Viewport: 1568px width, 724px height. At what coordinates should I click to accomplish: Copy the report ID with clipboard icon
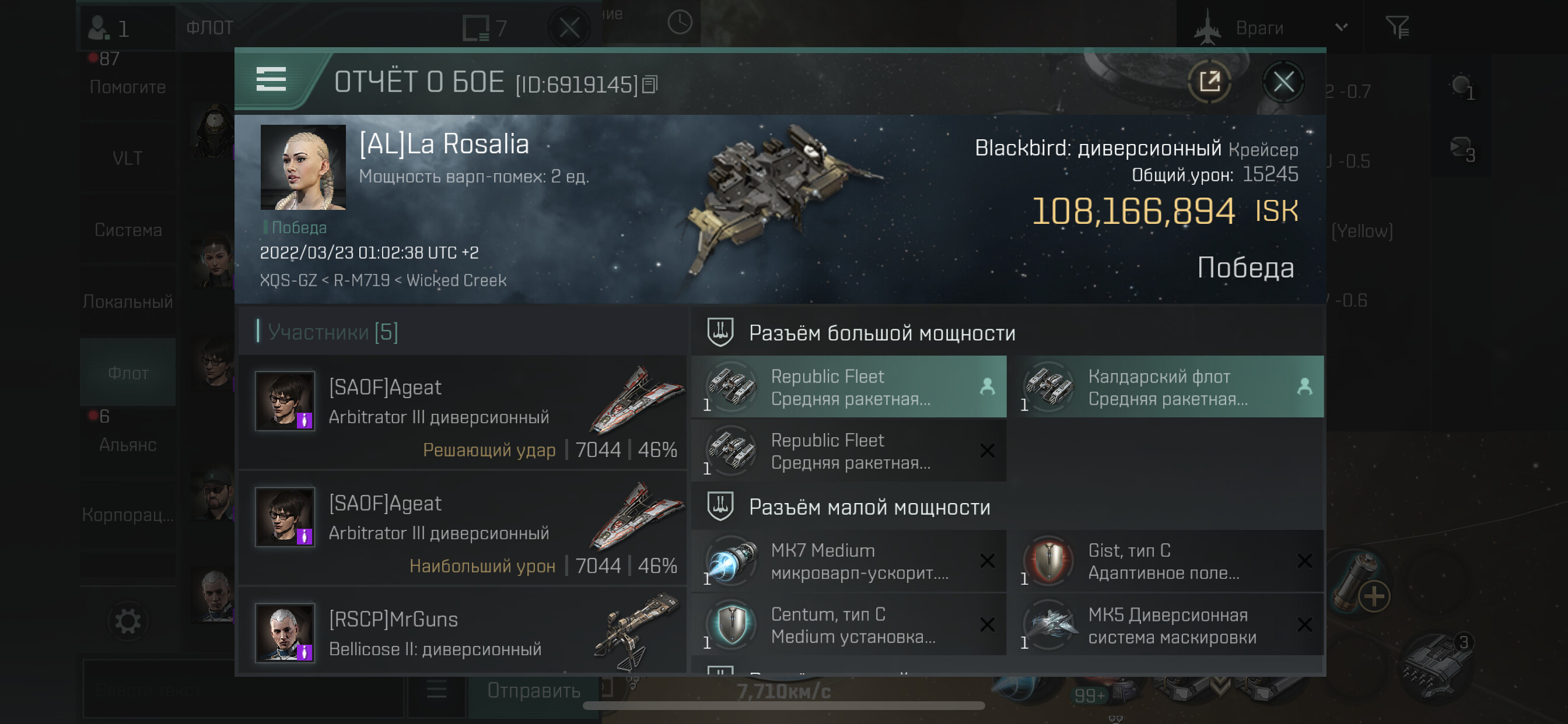coord(650,85)
